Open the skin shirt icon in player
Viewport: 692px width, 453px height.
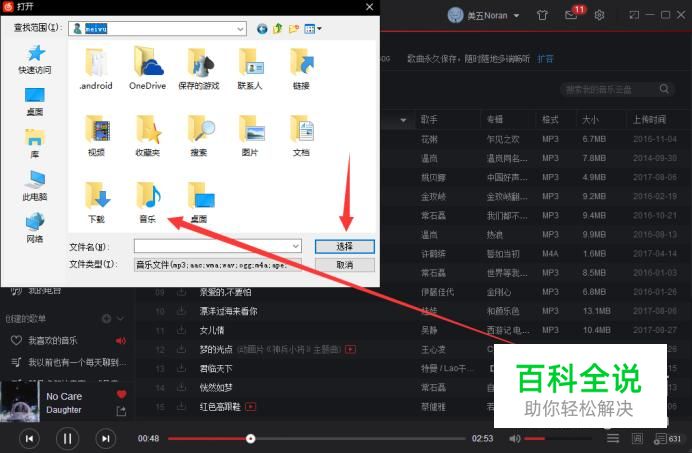542,15
